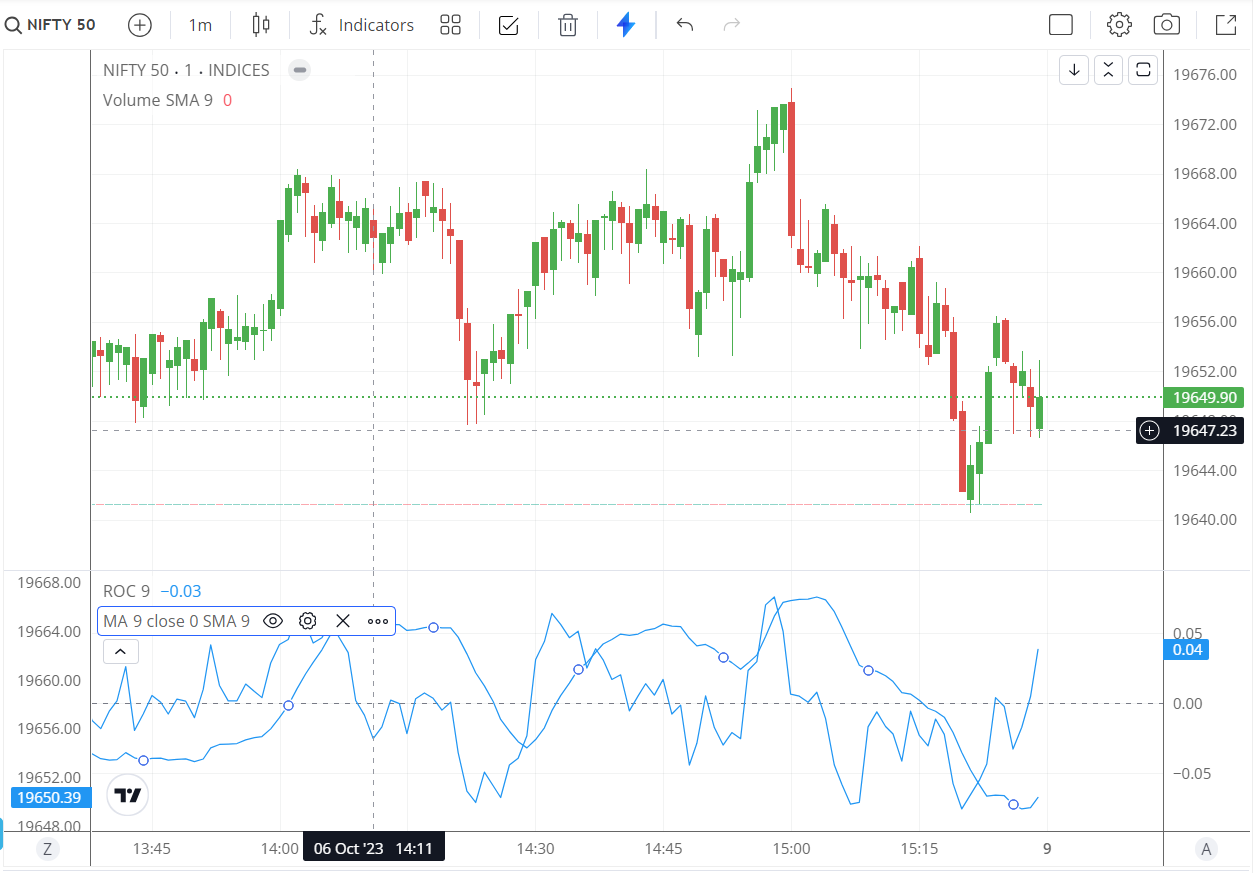Open the chart layout square icon
This screenshot has height=873, width=1253.
click(1061, 25)
